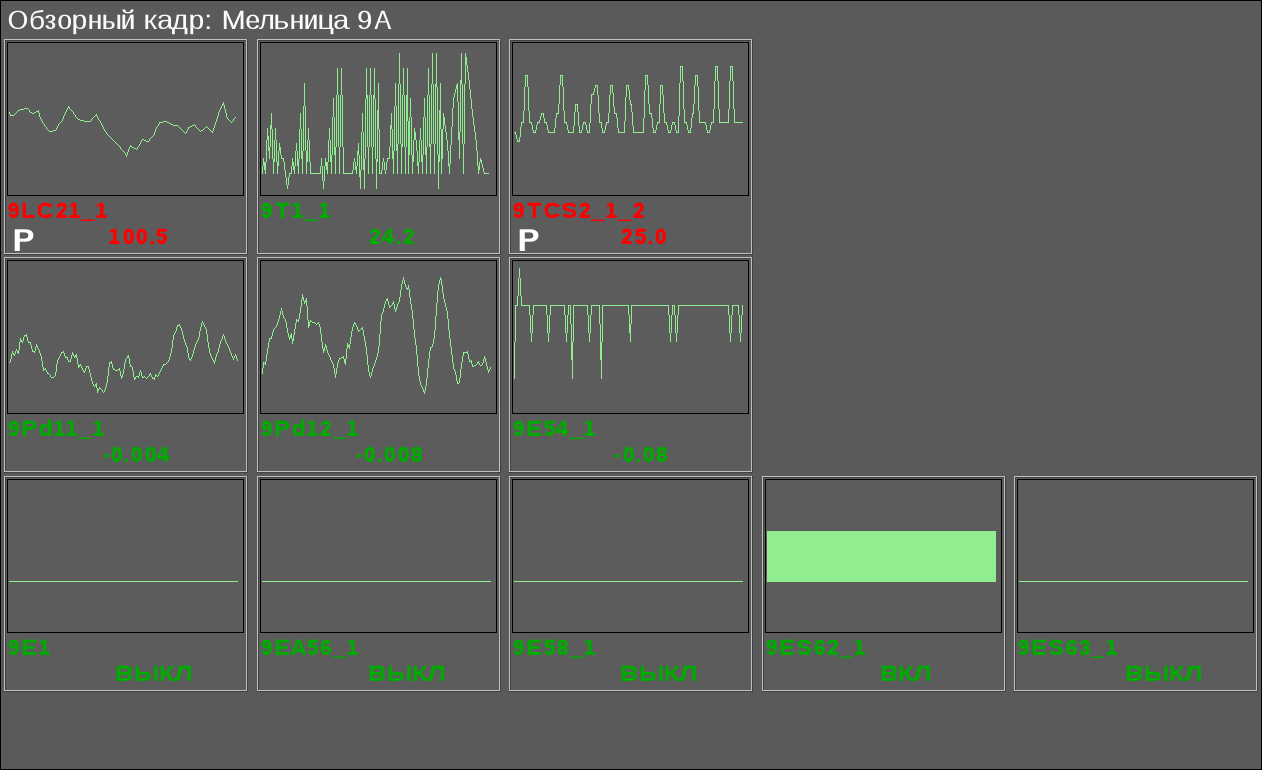Open the 9T1_1 trend graph

pos(378,119)
